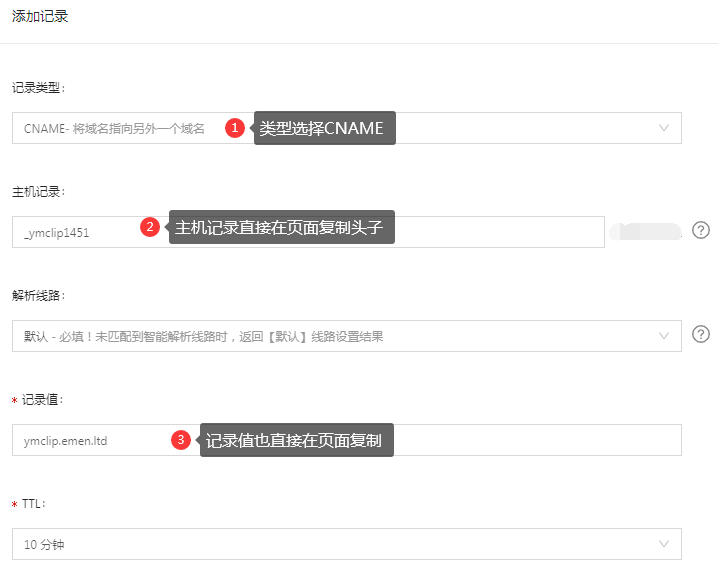Click the red number 2 badge

[150, 227]
